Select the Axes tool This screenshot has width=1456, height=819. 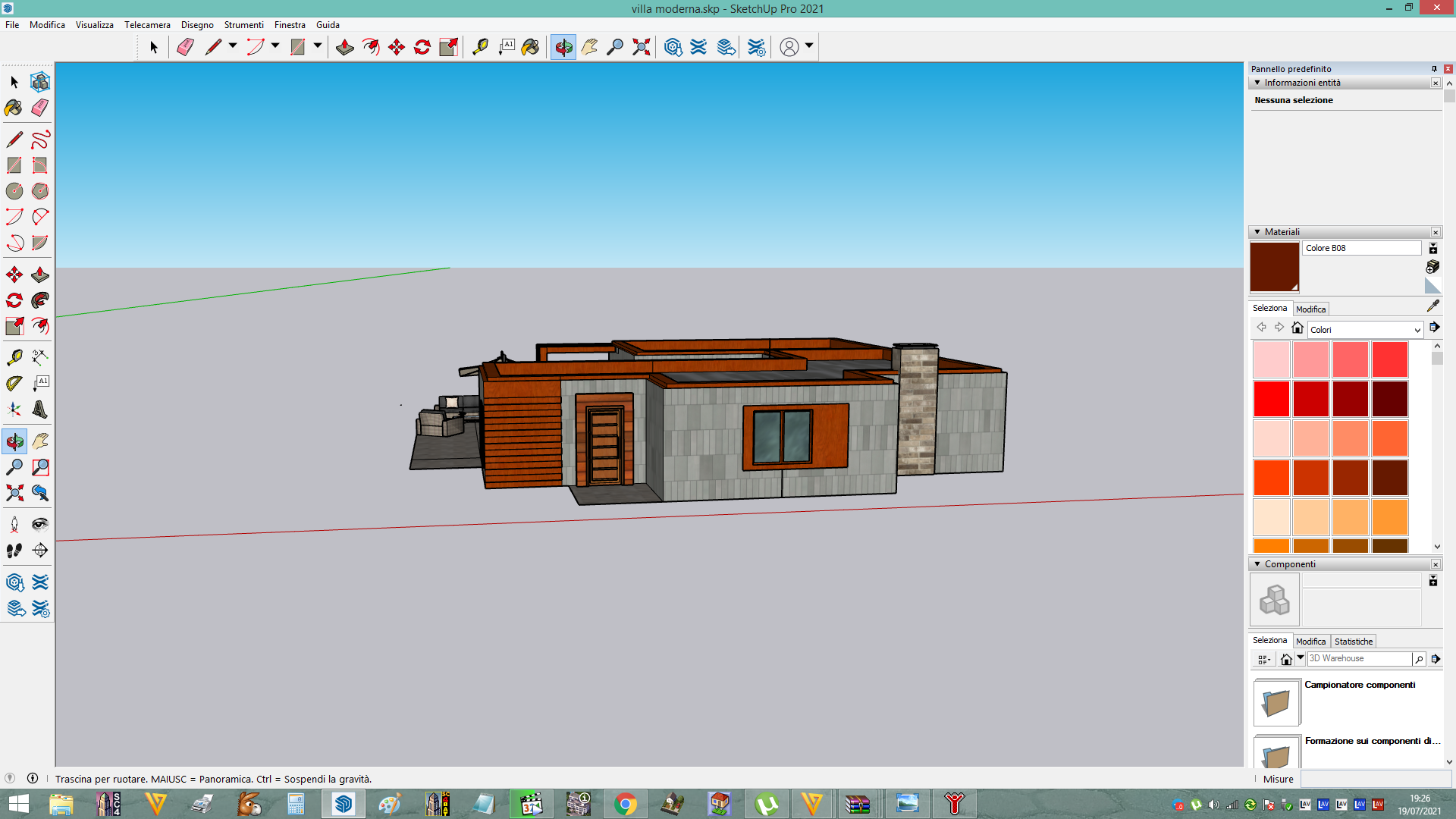tap(14, 409)
